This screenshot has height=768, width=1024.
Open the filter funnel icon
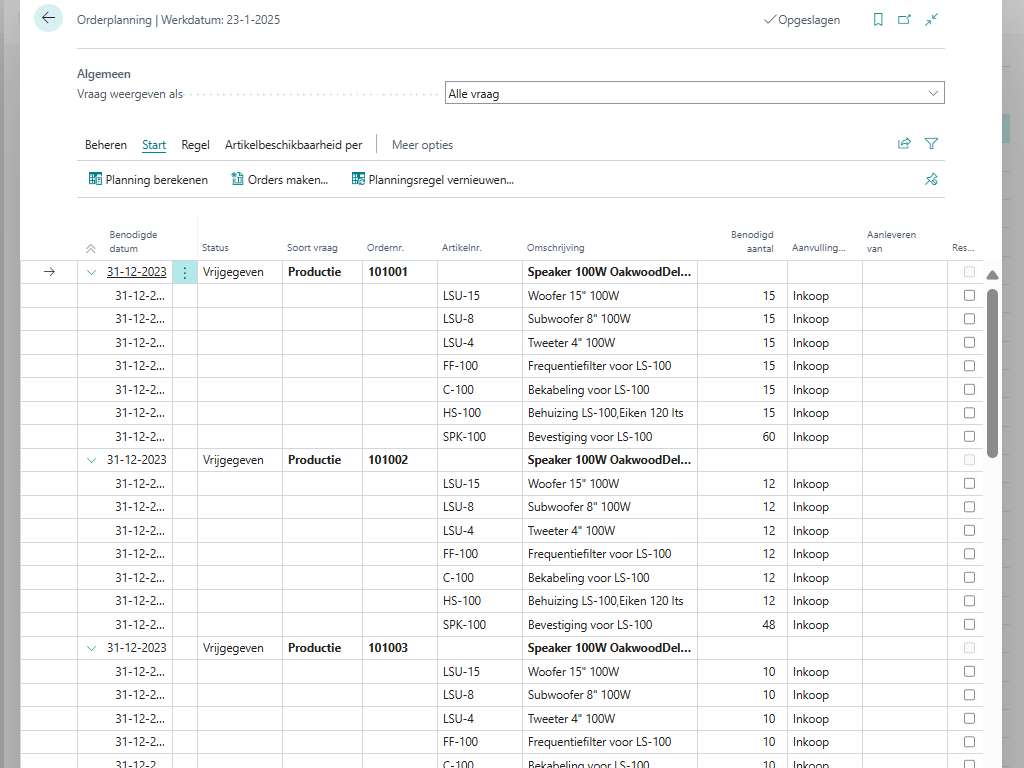(x=931, y=144)
